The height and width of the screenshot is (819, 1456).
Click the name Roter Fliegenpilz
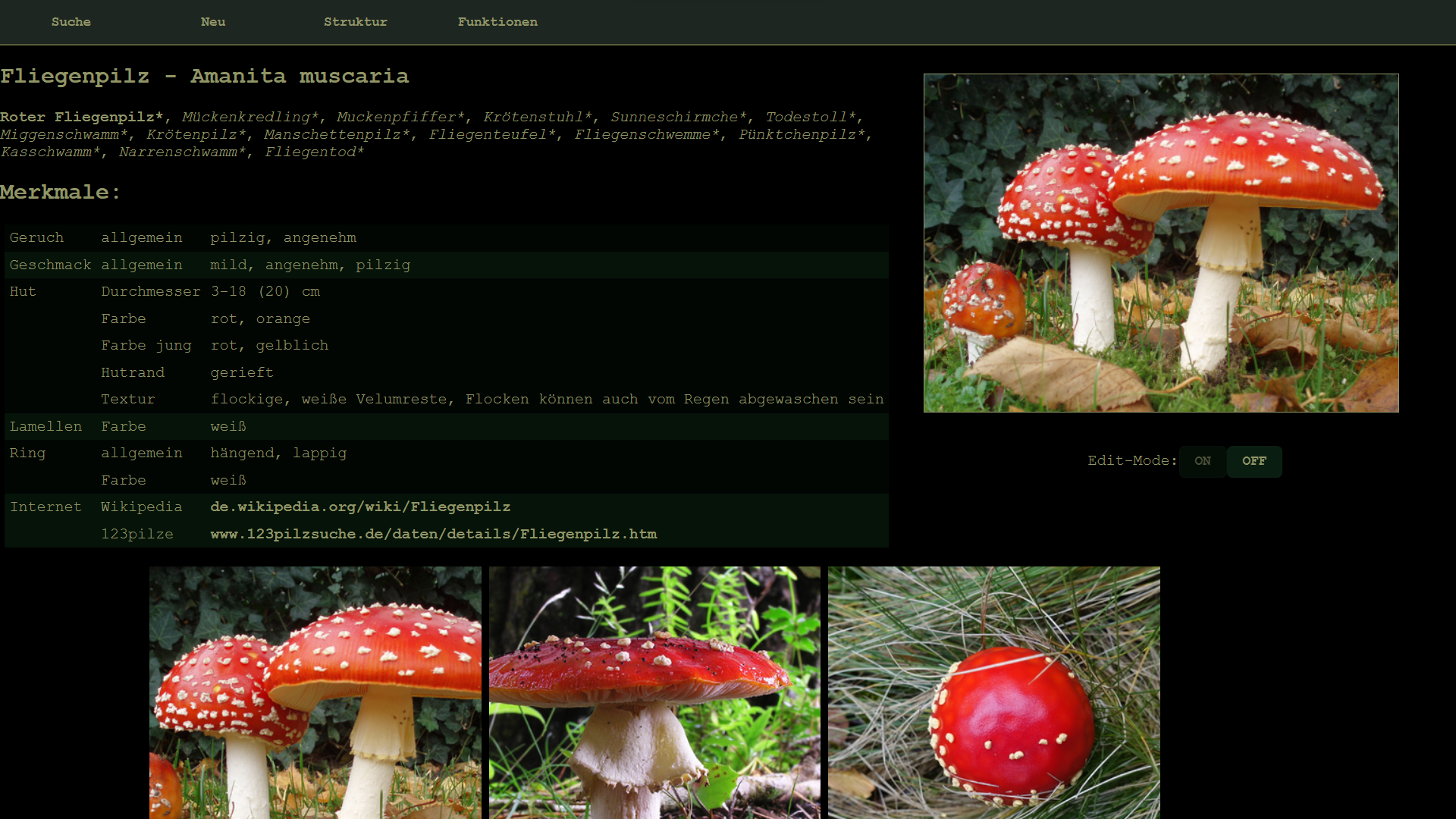coord(81,117)
